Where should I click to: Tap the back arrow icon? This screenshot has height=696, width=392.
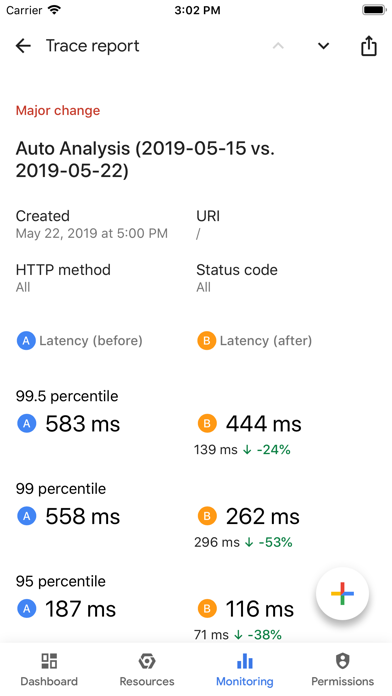(23, 46)
